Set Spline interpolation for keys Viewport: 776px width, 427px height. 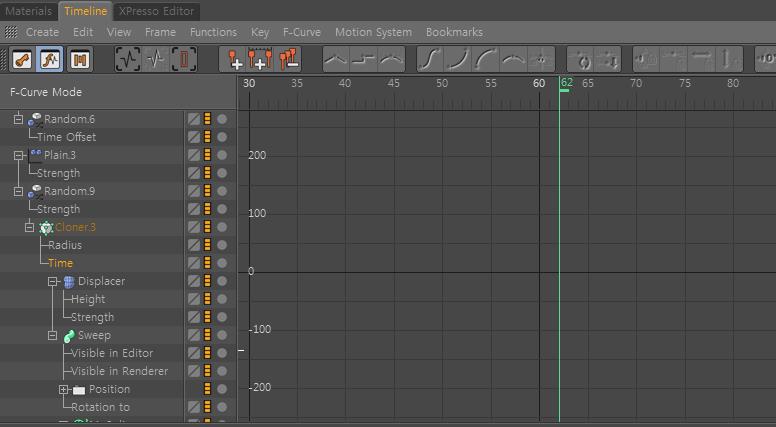(391, 60)
